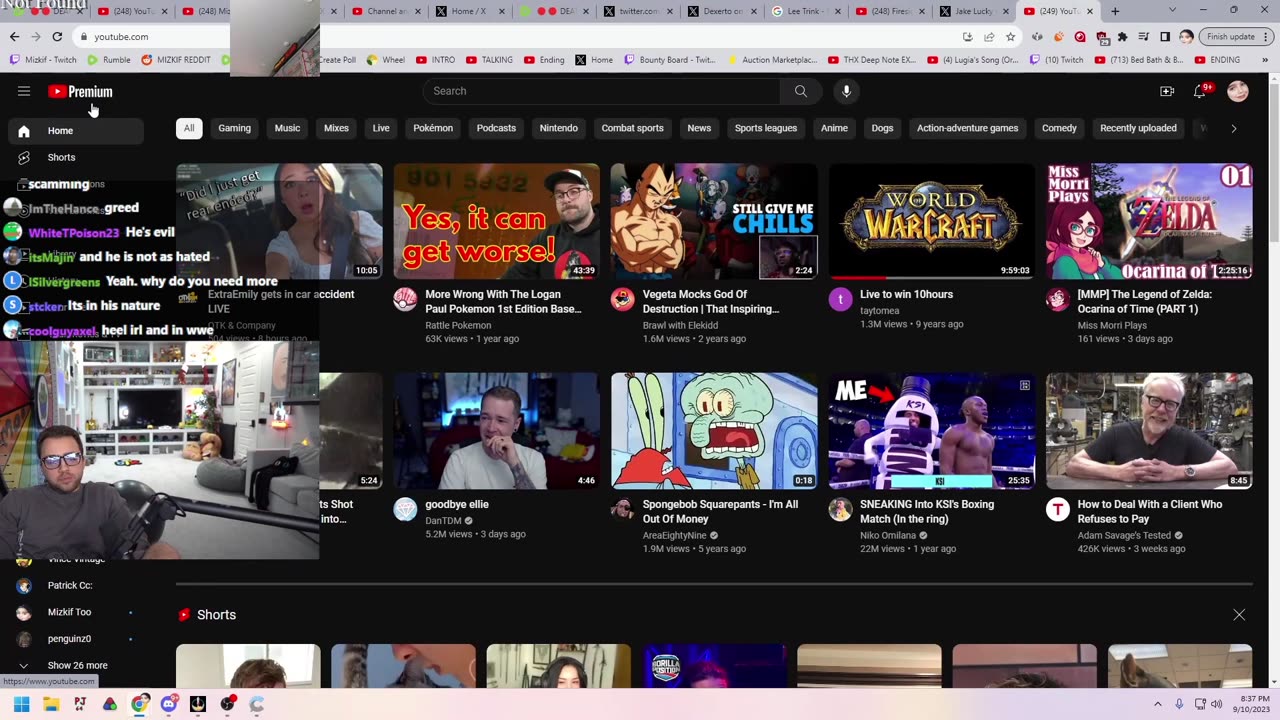Play the goodbye ellie video thumbnail
The image size is (1280, 720).
point(496,431)
